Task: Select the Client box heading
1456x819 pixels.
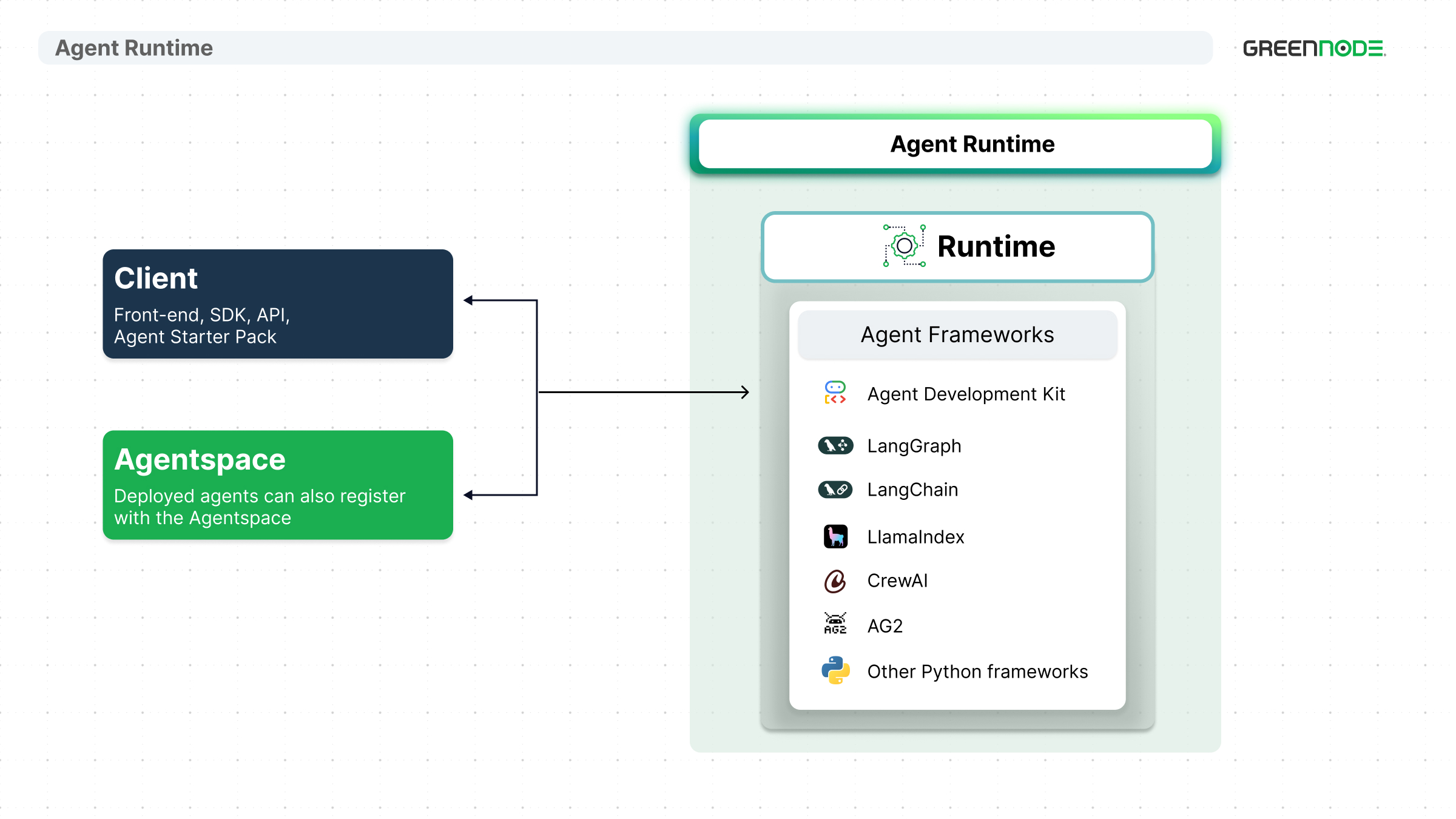Action: tap(156, 278)
